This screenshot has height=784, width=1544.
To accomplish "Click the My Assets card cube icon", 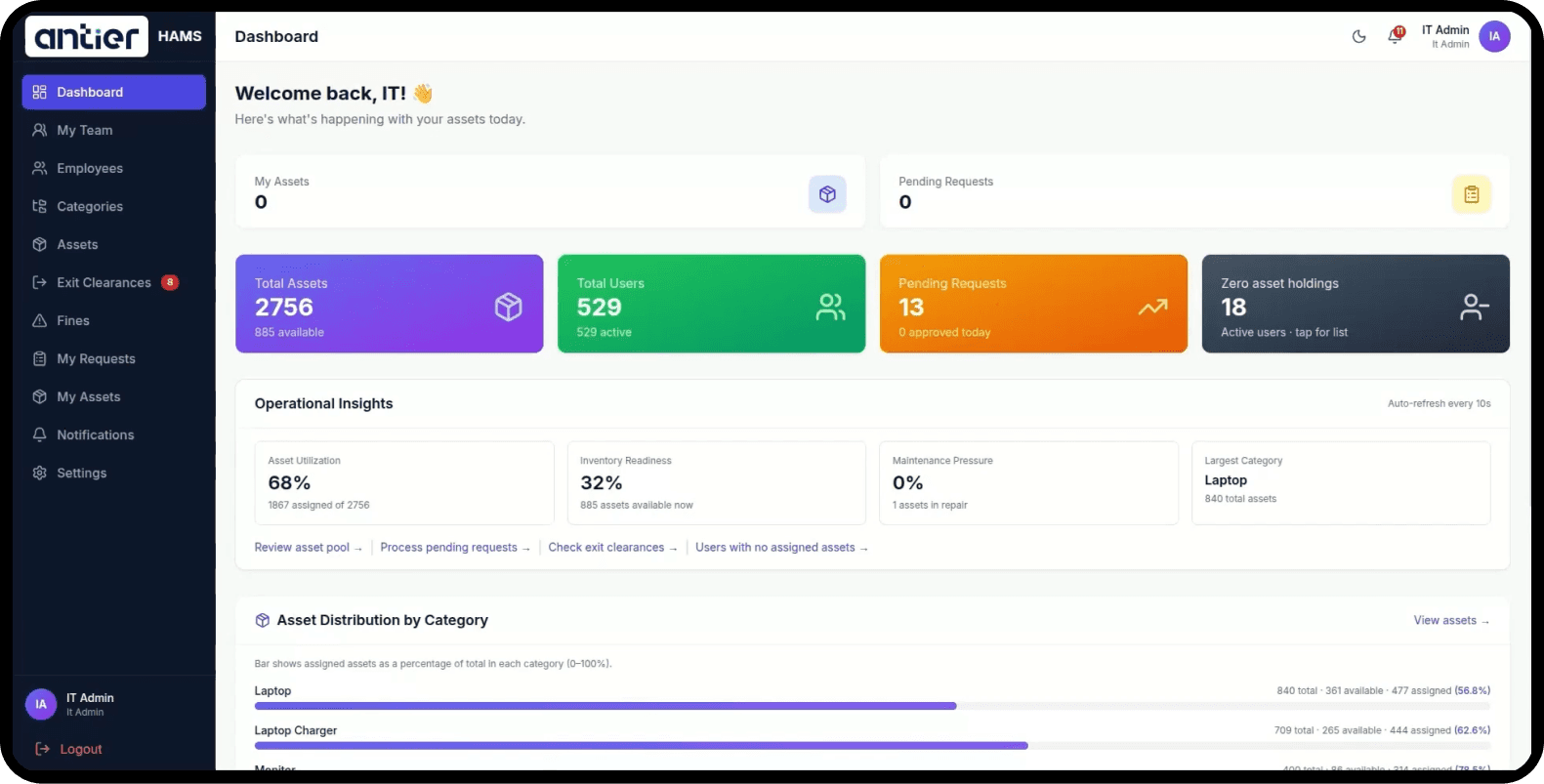I will tap(827, 194).
